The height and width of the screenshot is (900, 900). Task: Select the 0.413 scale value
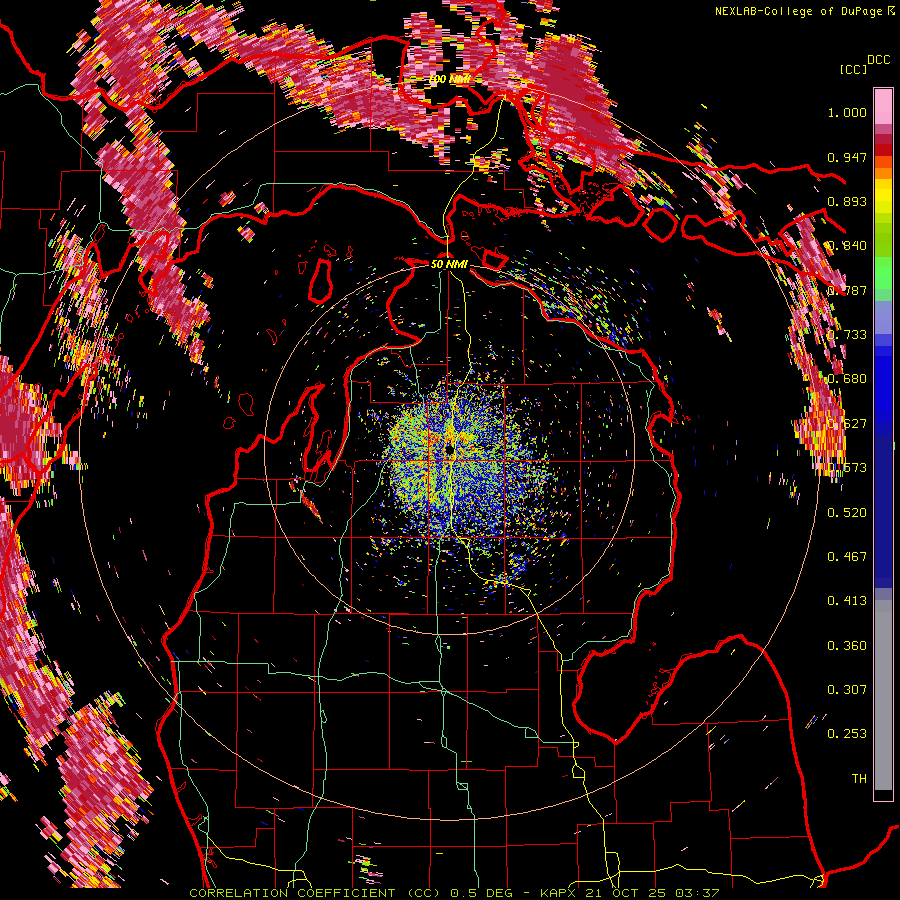click(847, 601)
